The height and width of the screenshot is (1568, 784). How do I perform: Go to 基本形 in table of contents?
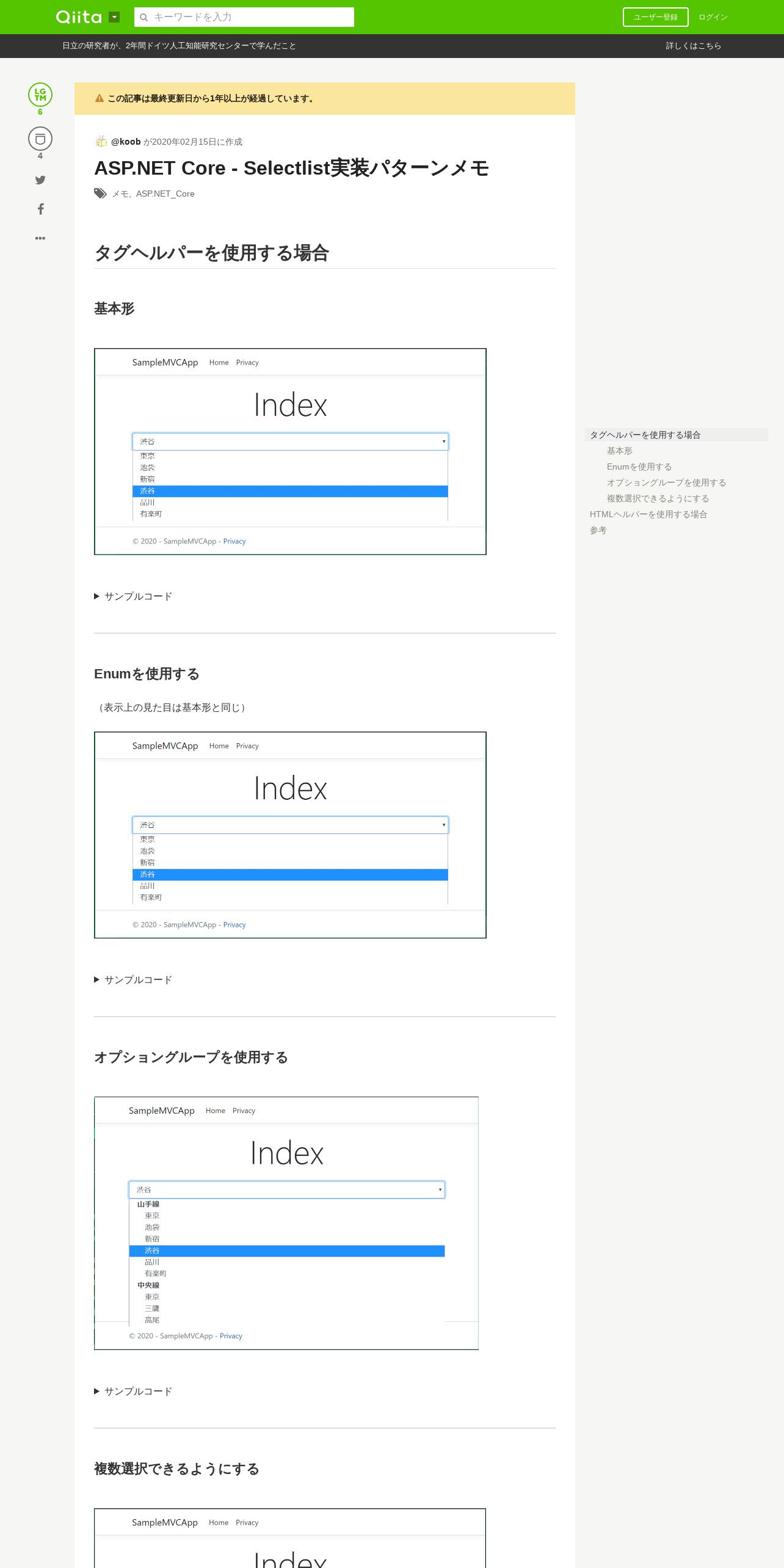pyautogui.click(x=620, y=451)
